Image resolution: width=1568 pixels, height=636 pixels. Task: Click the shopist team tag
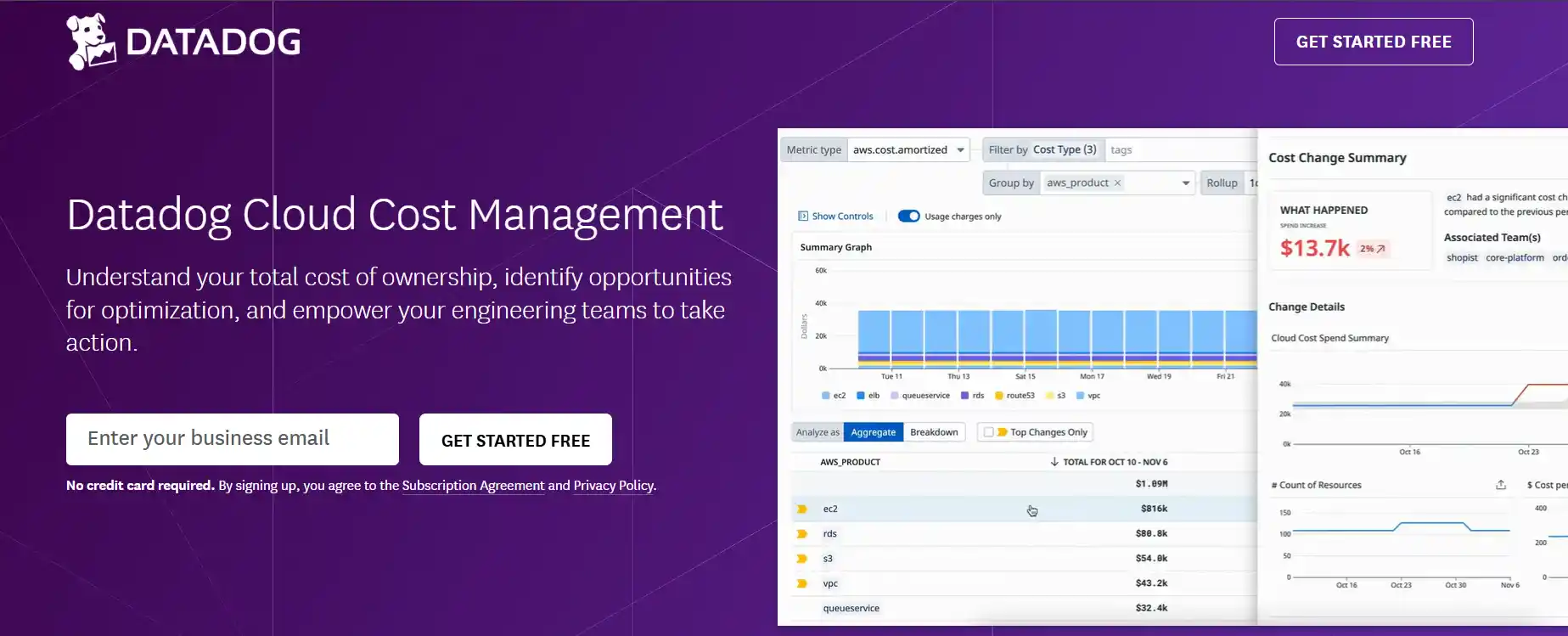pyautogui.click(x=1462, y=257)
